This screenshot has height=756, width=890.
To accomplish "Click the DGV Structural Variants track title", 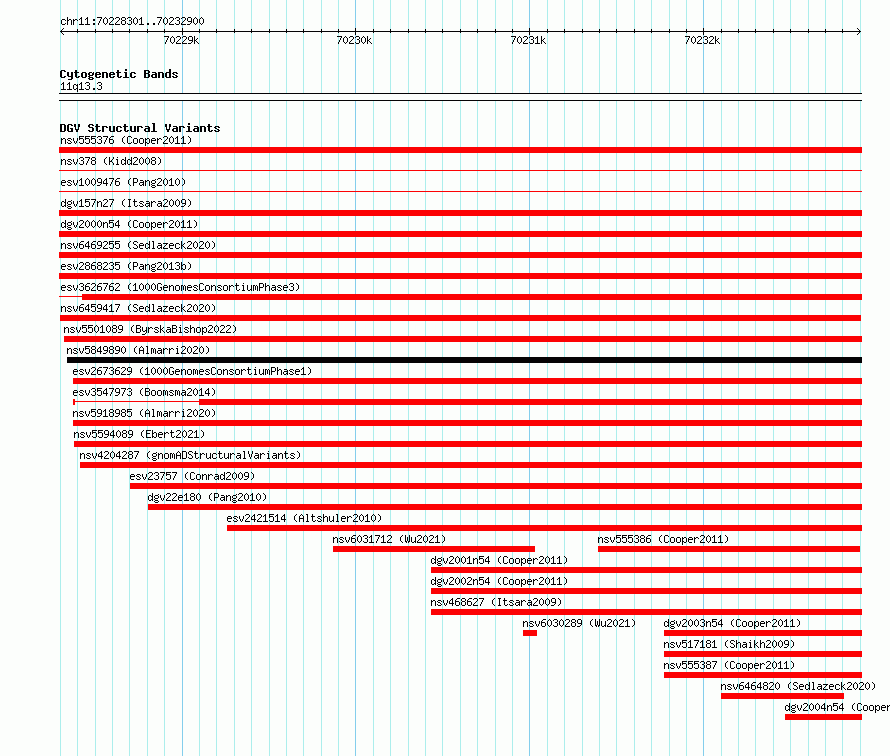I will [x=140, y=128].
